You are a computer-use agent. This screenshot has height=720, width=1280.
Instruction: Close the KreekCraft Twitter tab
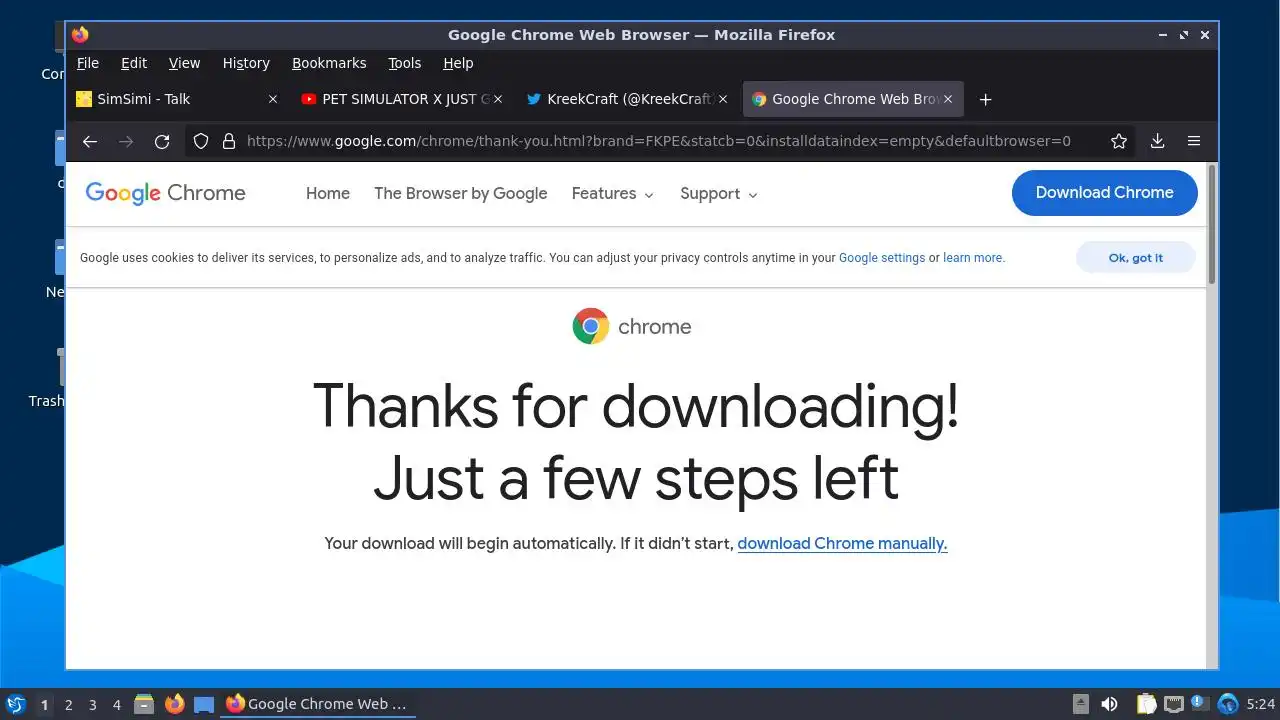pyautogui.click(x=723, y=99)
